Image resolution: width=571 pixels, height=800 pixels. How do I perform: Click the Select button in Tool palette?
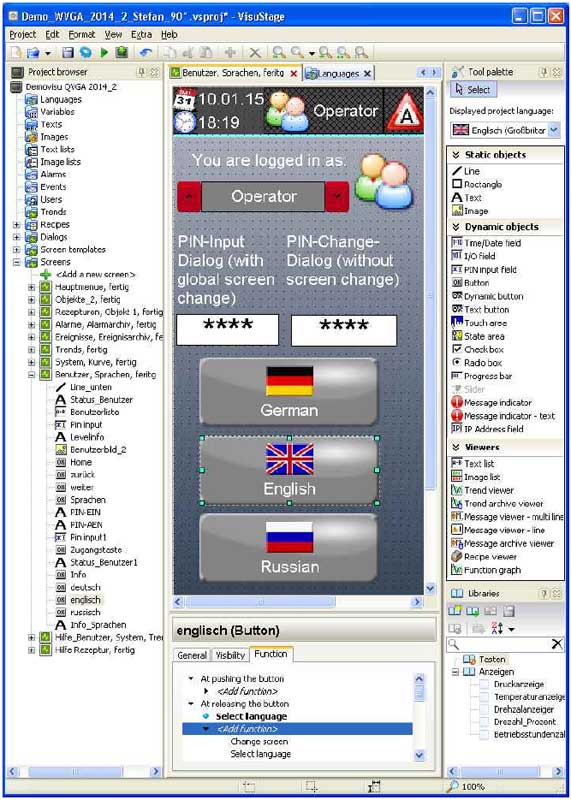[x=473, y=89]
